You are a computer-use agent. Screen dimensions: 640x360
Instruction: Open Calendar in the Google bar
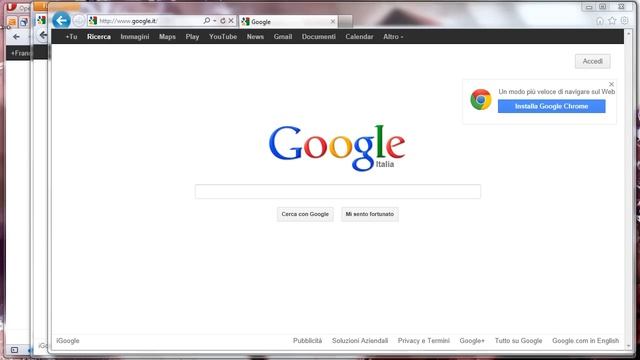coord(359,37)
